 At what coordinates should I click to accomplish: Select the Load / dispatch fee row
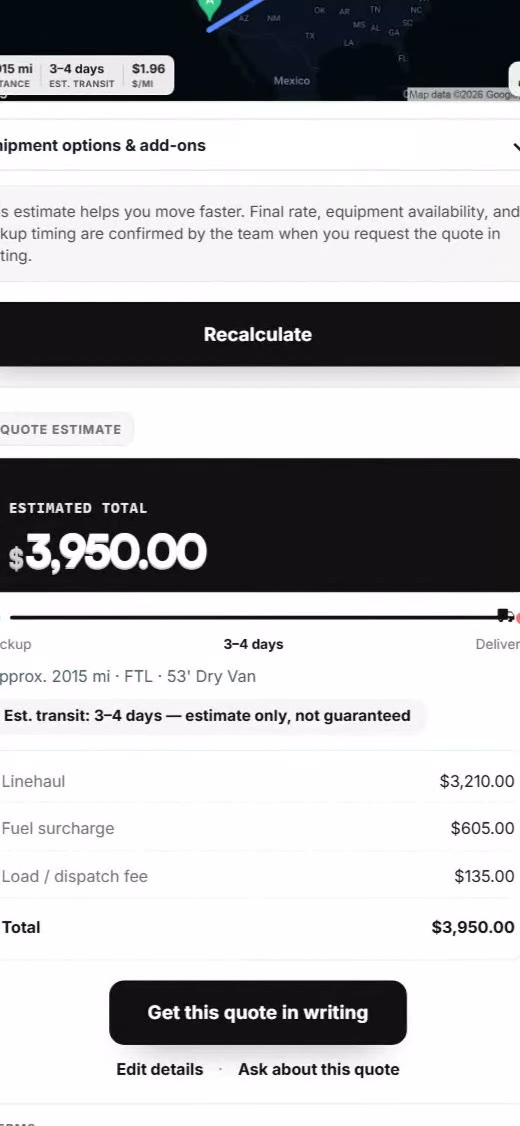point(259,876)
